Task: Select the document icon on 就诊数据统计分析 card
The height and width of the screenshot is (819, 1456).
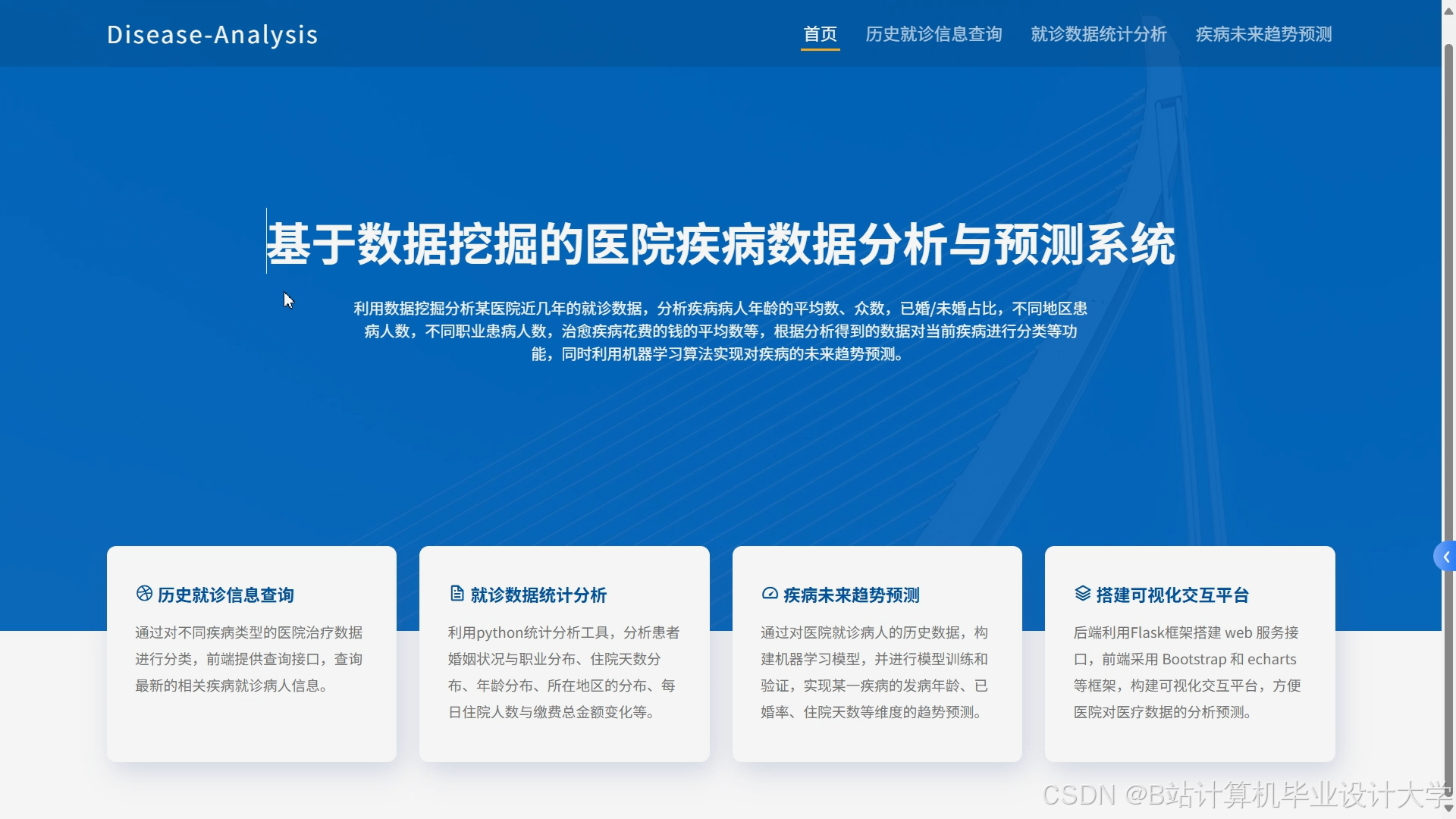Action: [456, 595]
